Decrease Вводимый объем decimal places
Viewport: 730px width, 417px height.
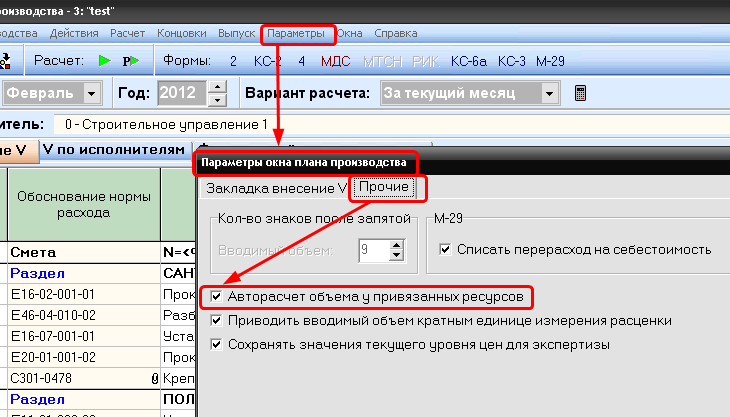[x=396, y=256]
